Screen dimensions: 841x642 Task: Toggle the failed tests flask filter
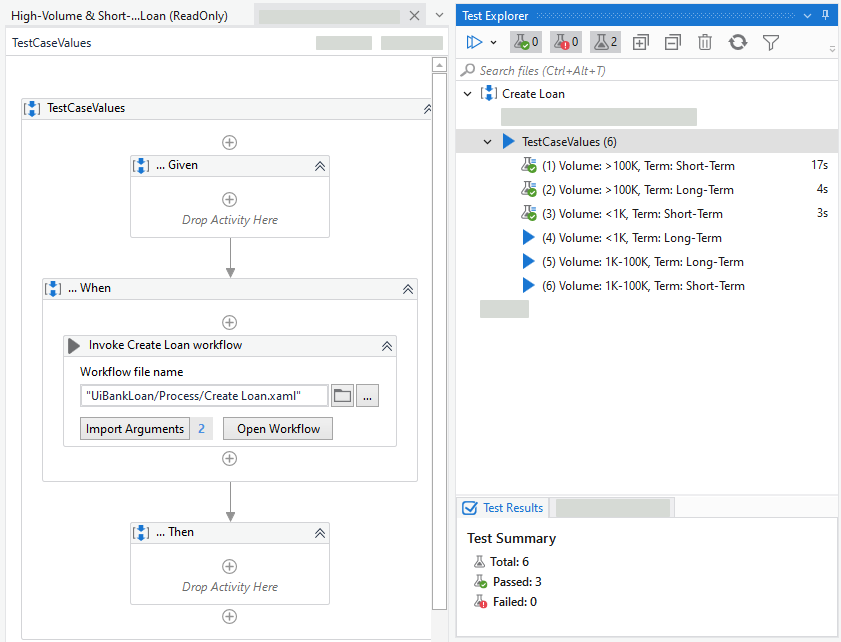[x=568, y=42]
